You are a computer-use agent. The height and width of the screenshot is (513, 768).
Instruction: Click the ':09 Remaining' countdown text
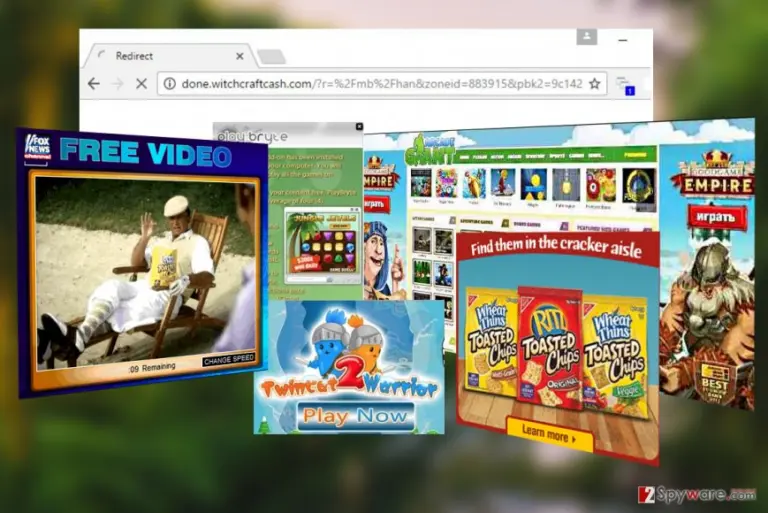[152, 367]
